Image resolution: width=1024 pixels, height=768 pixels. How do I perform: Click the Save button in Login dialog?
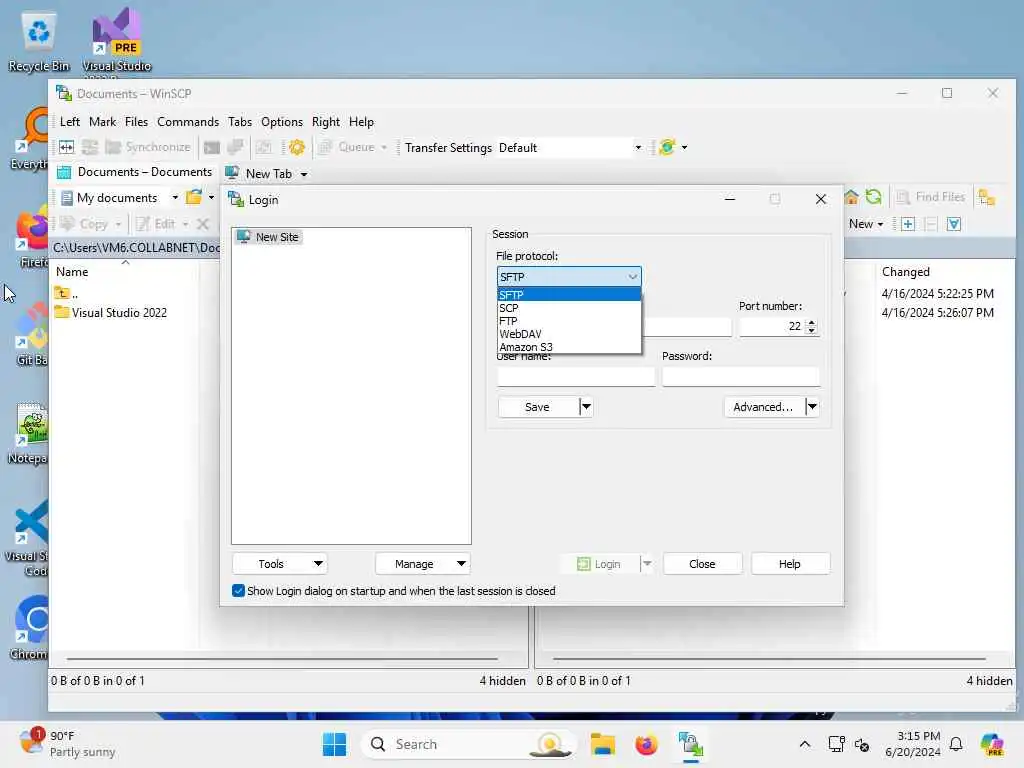[538, 407]
